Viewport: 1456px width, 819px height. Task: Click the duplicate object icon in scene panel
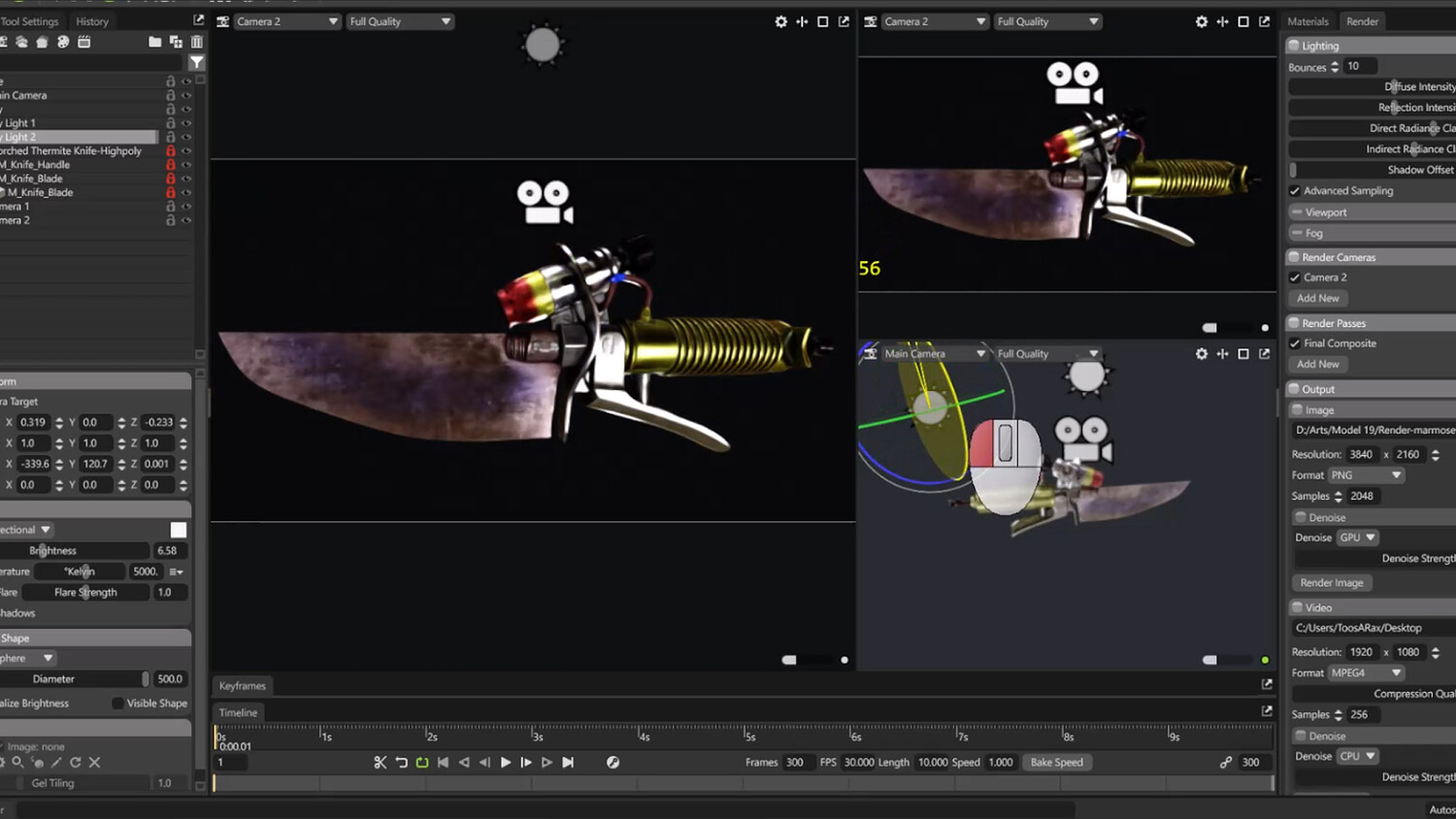(176, 42)
